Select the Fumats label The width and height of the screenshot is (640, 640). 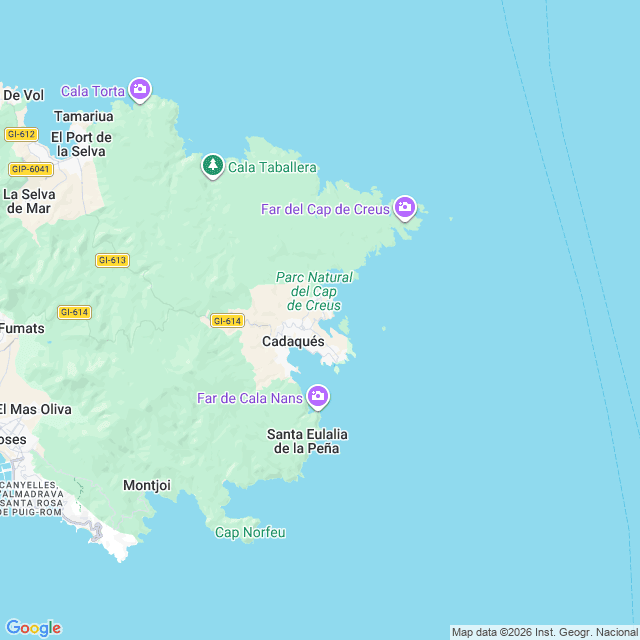pos(22,329)
